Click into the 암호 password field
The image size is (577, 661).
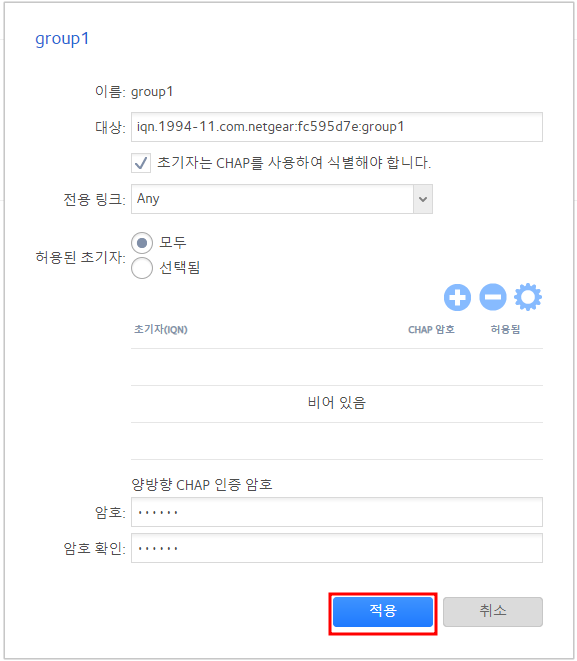[x=337, y=512]
